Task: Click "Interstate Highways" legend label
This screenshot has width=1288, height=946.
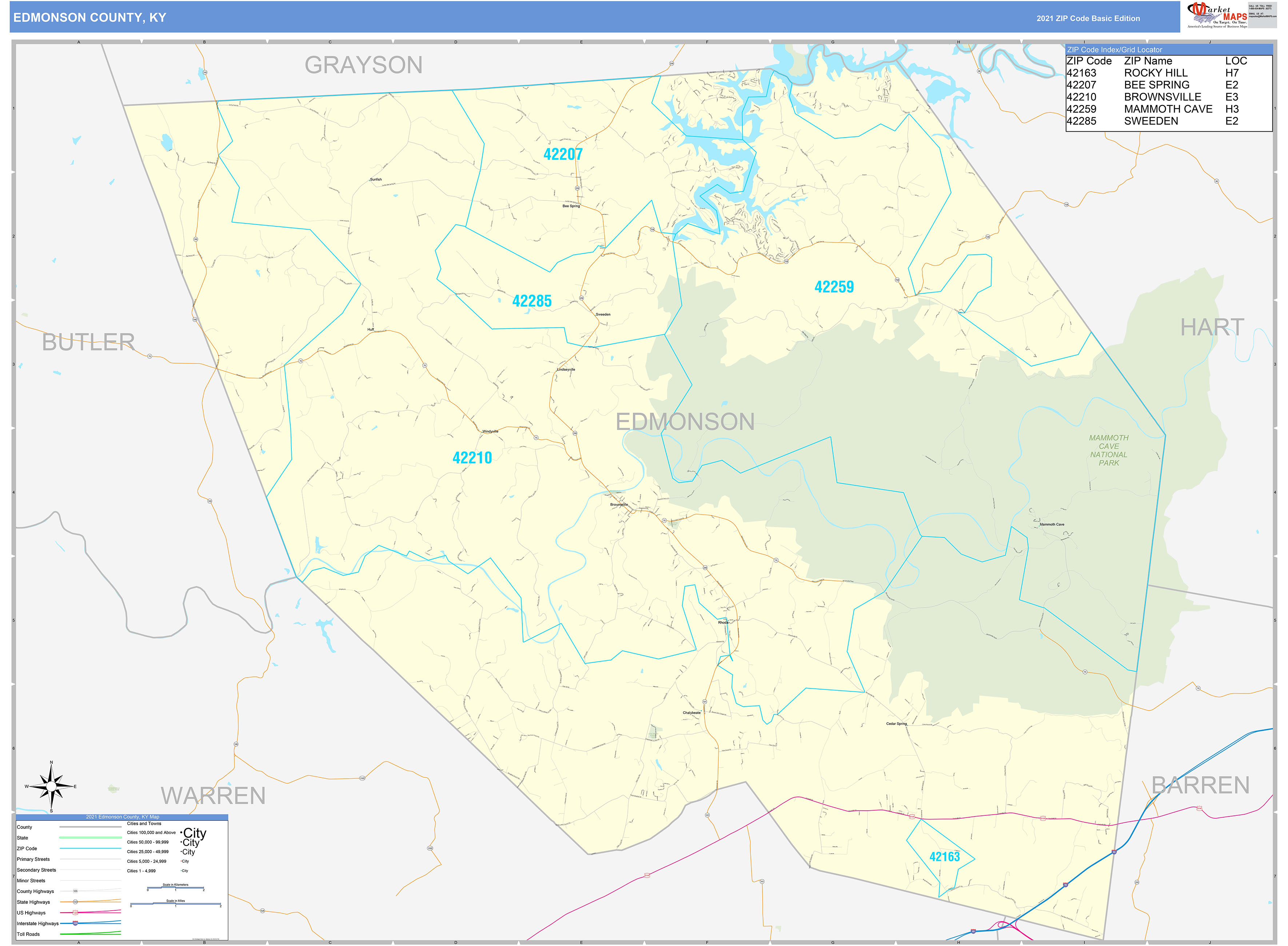Action: click(x=38, y=923)
